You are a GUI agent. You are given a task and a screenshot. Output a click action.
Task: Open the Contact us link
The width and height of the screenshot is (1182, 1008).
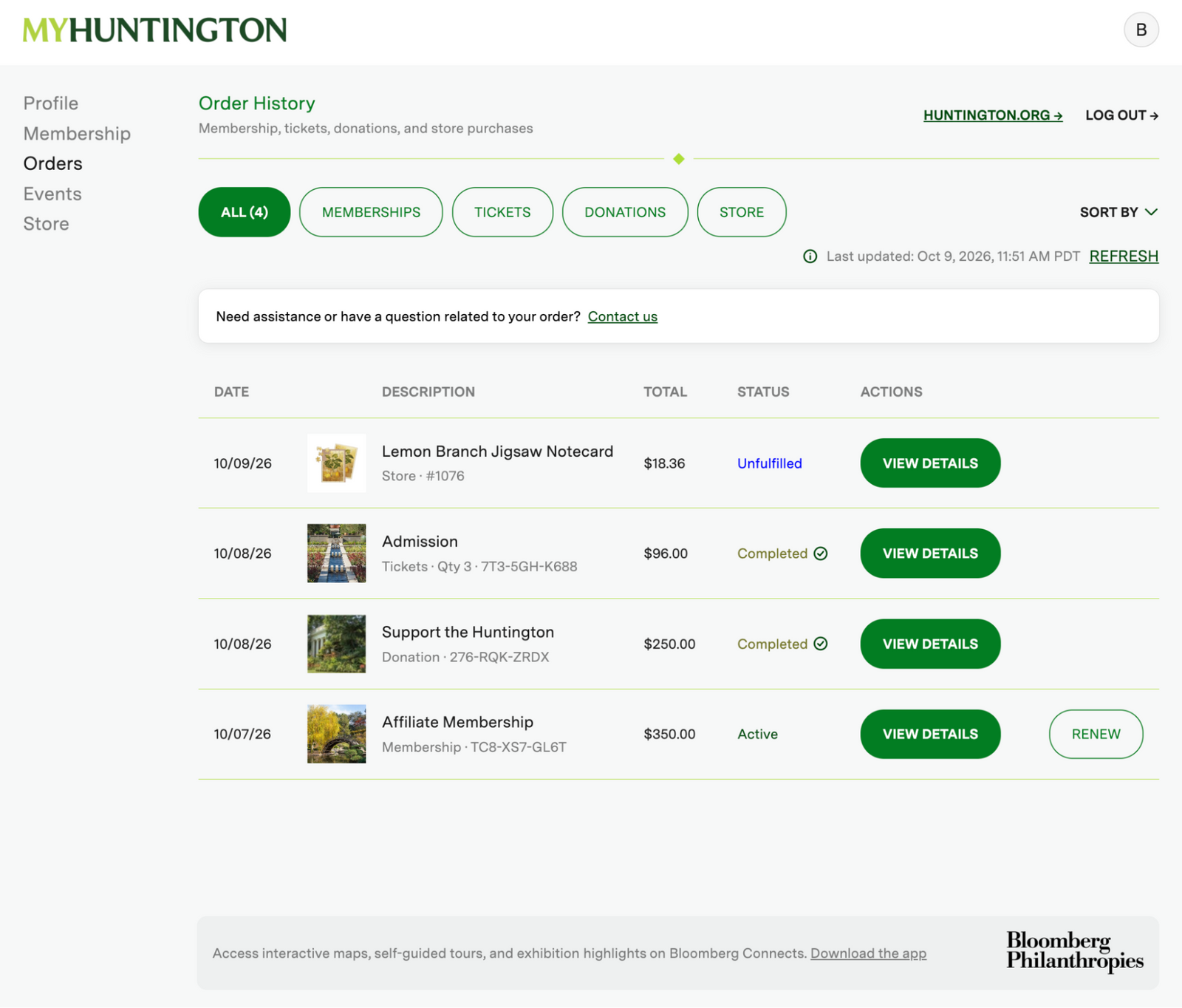(622, 316)
